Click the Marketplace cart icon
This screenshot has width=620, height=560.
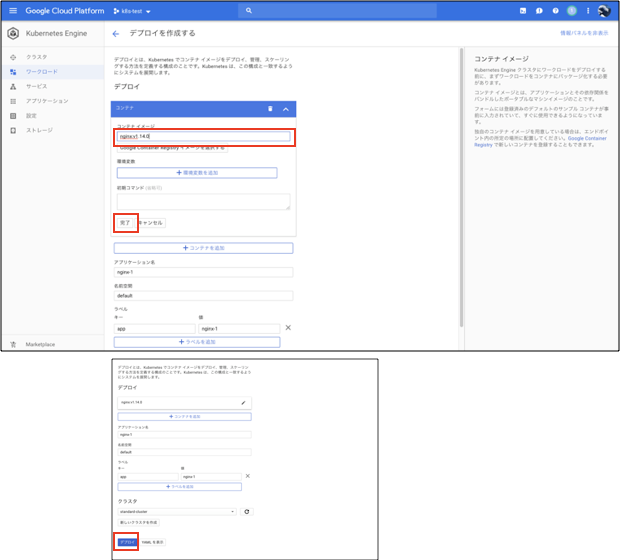pyautogui.click(x=13, y=344)
